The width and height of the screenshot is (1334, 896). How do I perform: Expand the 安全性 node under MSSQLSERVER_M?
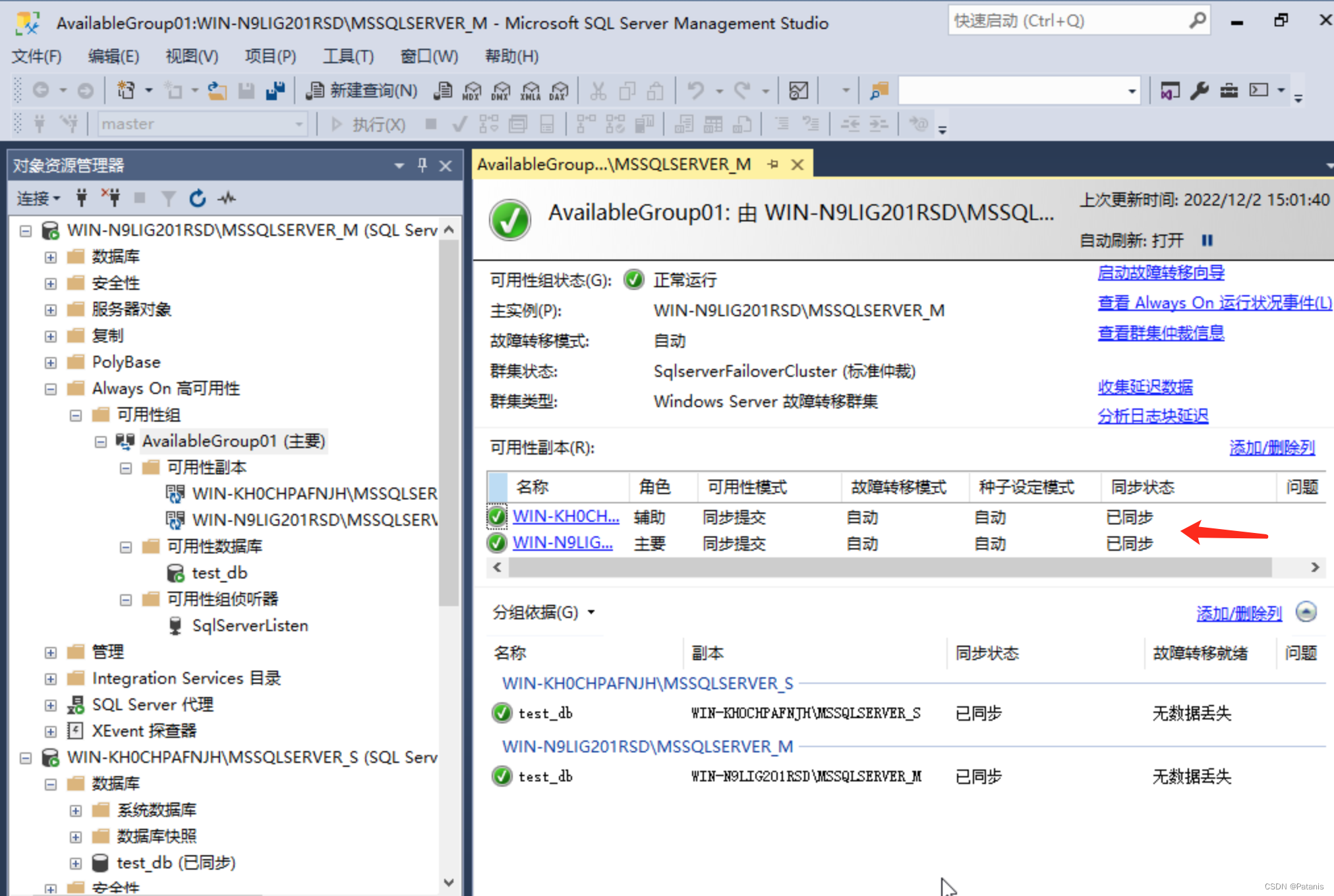[x=51, y=283]
